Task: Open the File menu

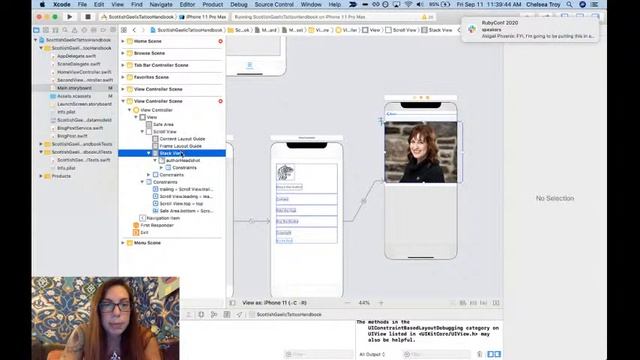Action: point(82,4)
